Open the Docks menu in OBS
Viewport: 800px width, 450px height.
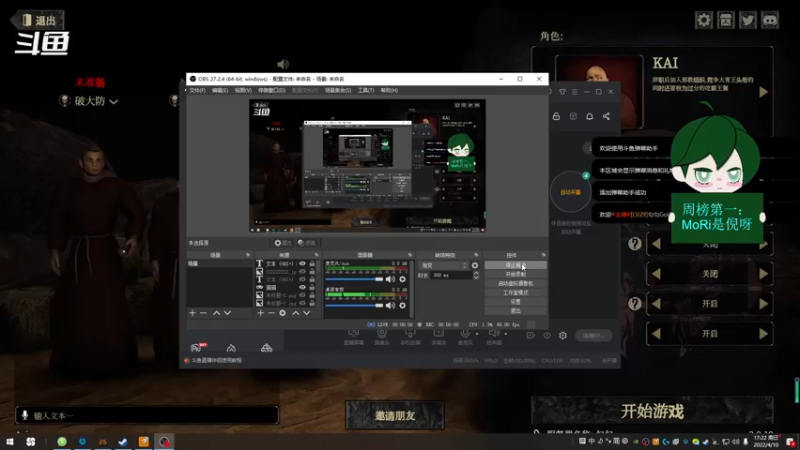pyautogui.click(x=271, y=90)
